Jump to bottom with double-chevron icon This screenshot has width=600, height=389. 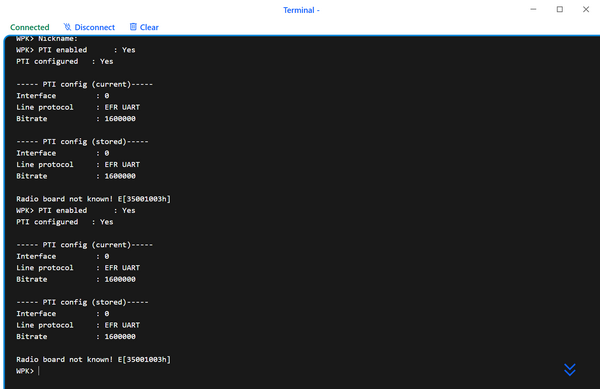tap(569, 369)
